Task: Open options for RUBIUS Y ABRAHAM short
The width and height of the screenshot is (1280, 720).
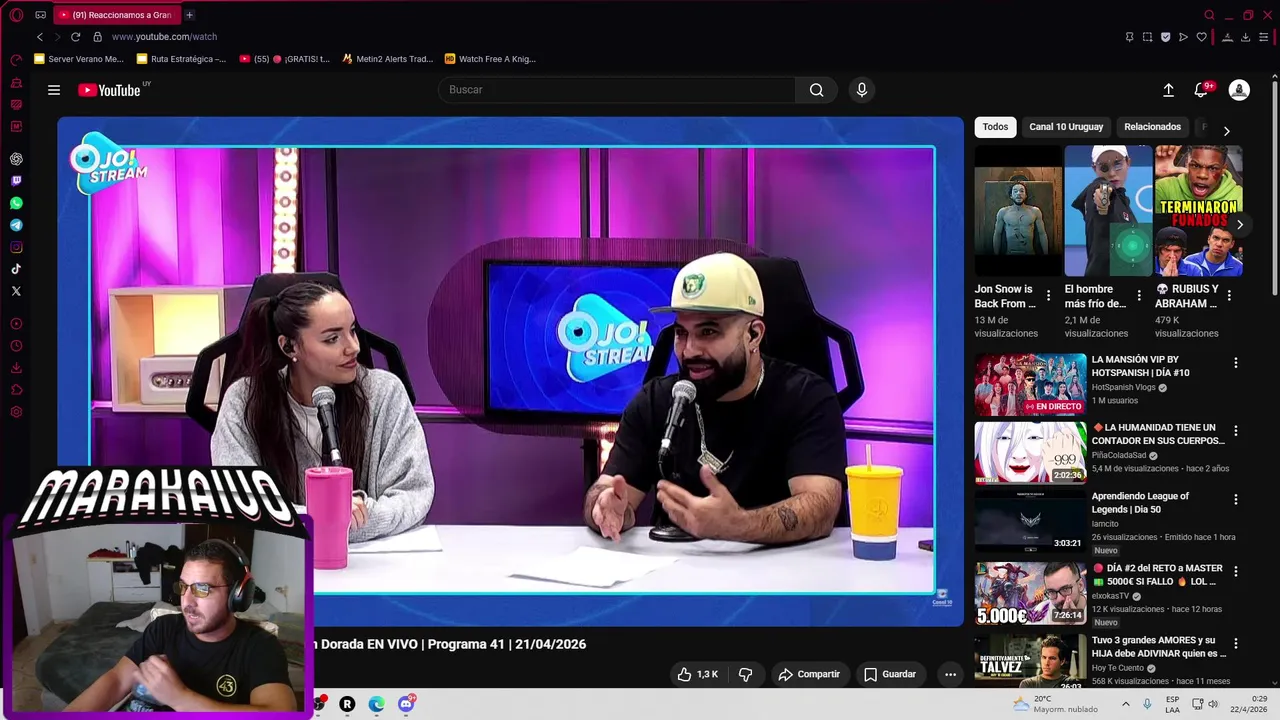Action: [1229, 296]
